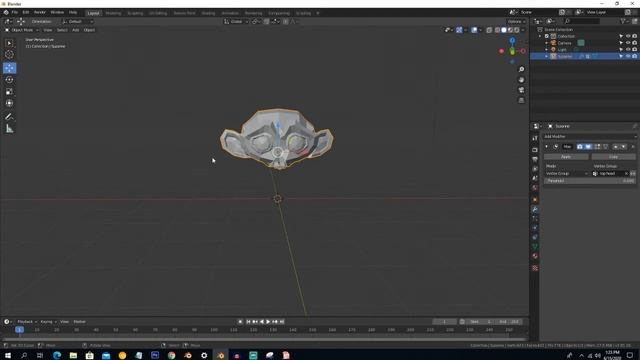Choose the Select Box tool
Viewport: 640px width, 360px height.
(9, 43)
